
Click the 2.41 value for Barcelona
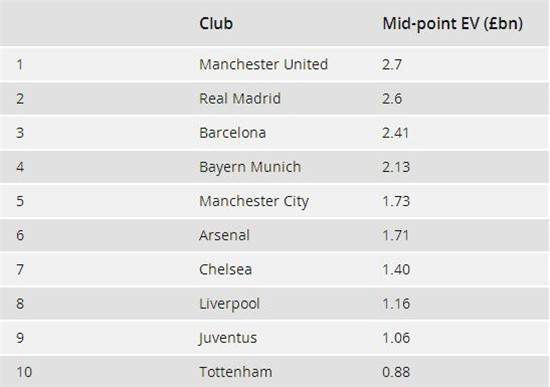(396, 133)
